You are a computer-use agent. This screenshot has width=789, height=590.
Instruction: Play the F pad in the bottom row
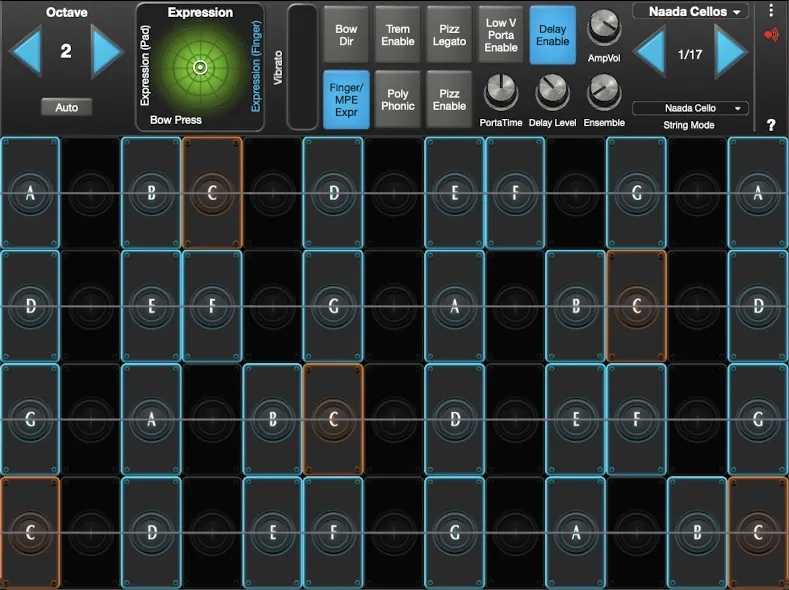(333, 532)
